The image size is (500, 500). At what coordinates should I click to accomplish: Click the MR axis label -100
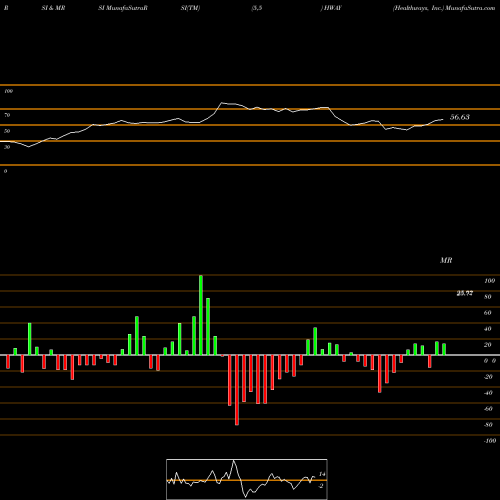click(490, 441)
